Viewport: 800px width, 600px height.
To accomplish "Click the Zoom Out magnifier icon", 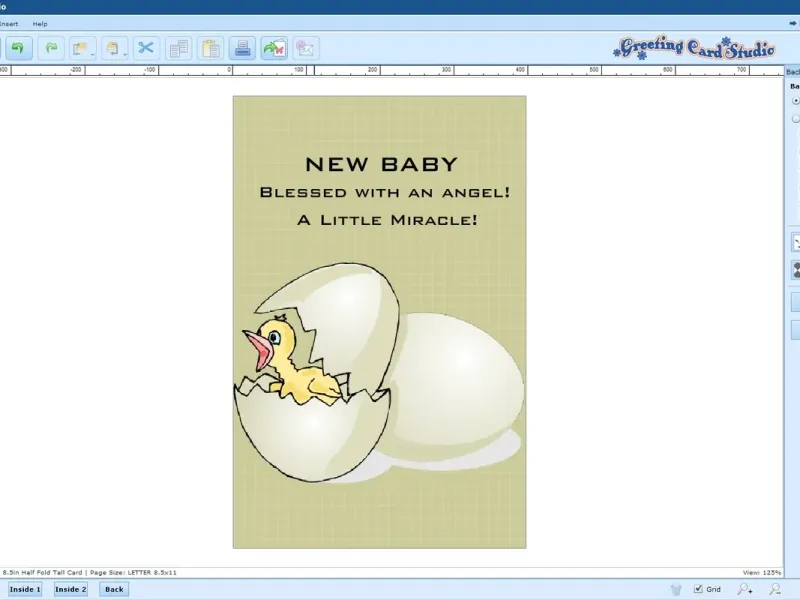I will 776,589.
